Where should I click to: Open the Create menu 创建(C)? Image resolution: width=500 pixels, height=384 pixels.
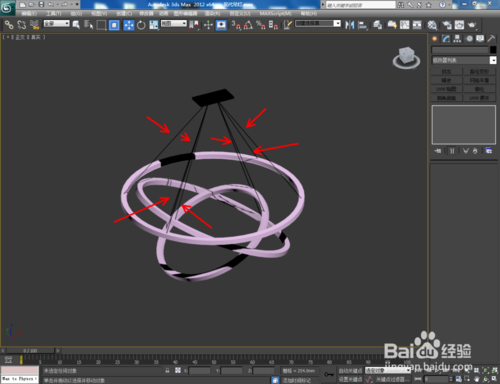(124, 13)
